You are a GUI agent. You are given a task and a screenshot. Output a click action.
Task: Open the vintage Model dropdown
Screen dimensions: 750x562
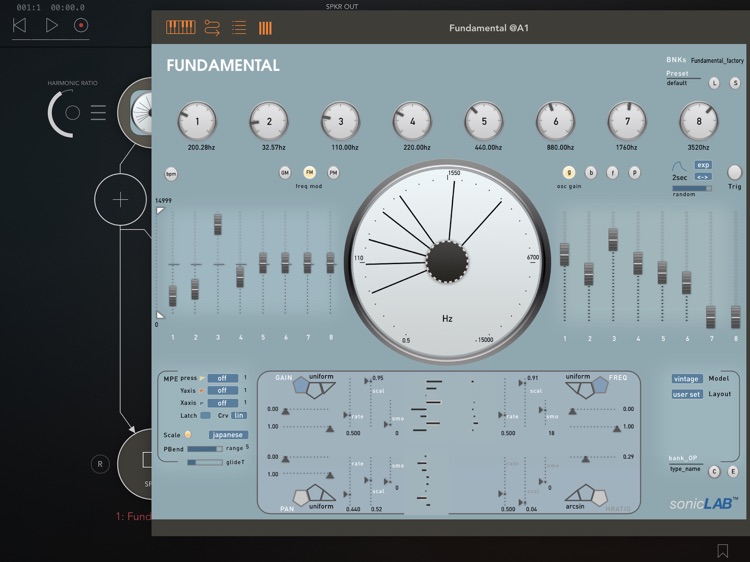[x=687, y=379]
